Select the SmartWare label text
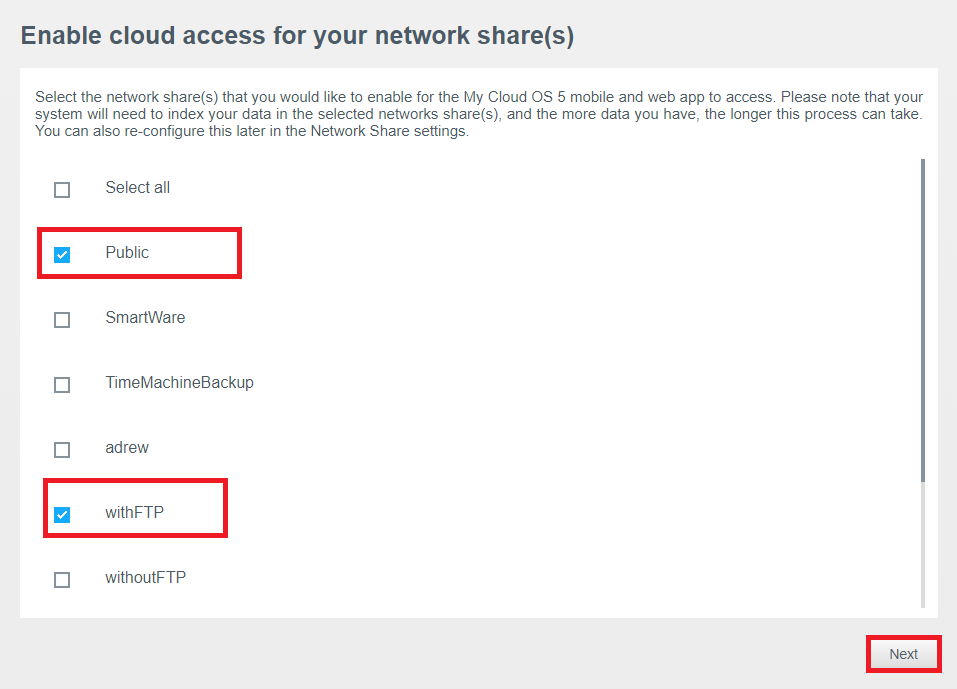Viewport: 957px width, 689px height. (145, 317)
